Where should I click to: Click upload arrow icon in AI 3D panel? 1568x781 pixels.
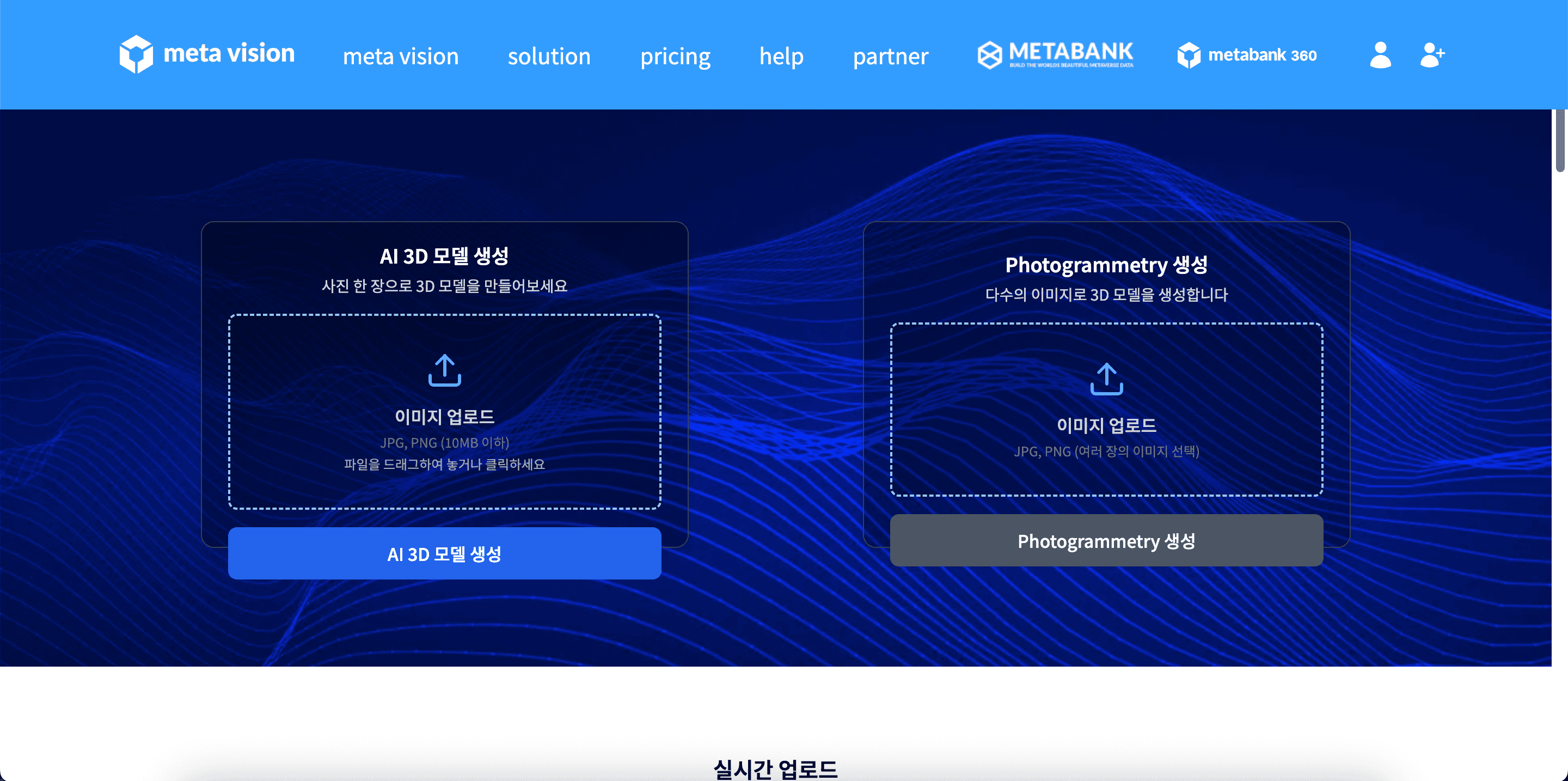click(444, 370)
